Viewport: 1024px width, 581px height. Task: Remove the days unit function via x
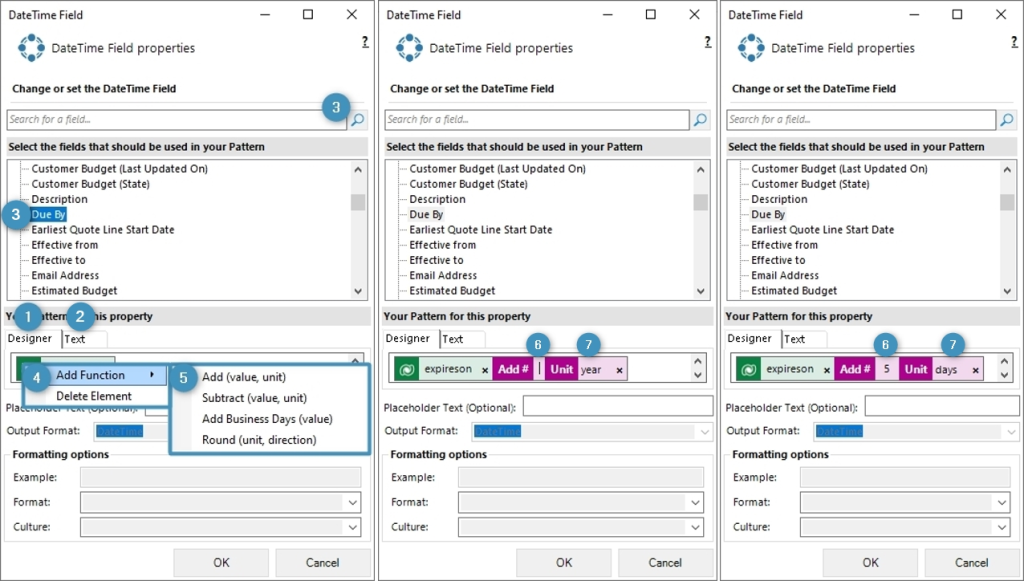tap(975, 370)
